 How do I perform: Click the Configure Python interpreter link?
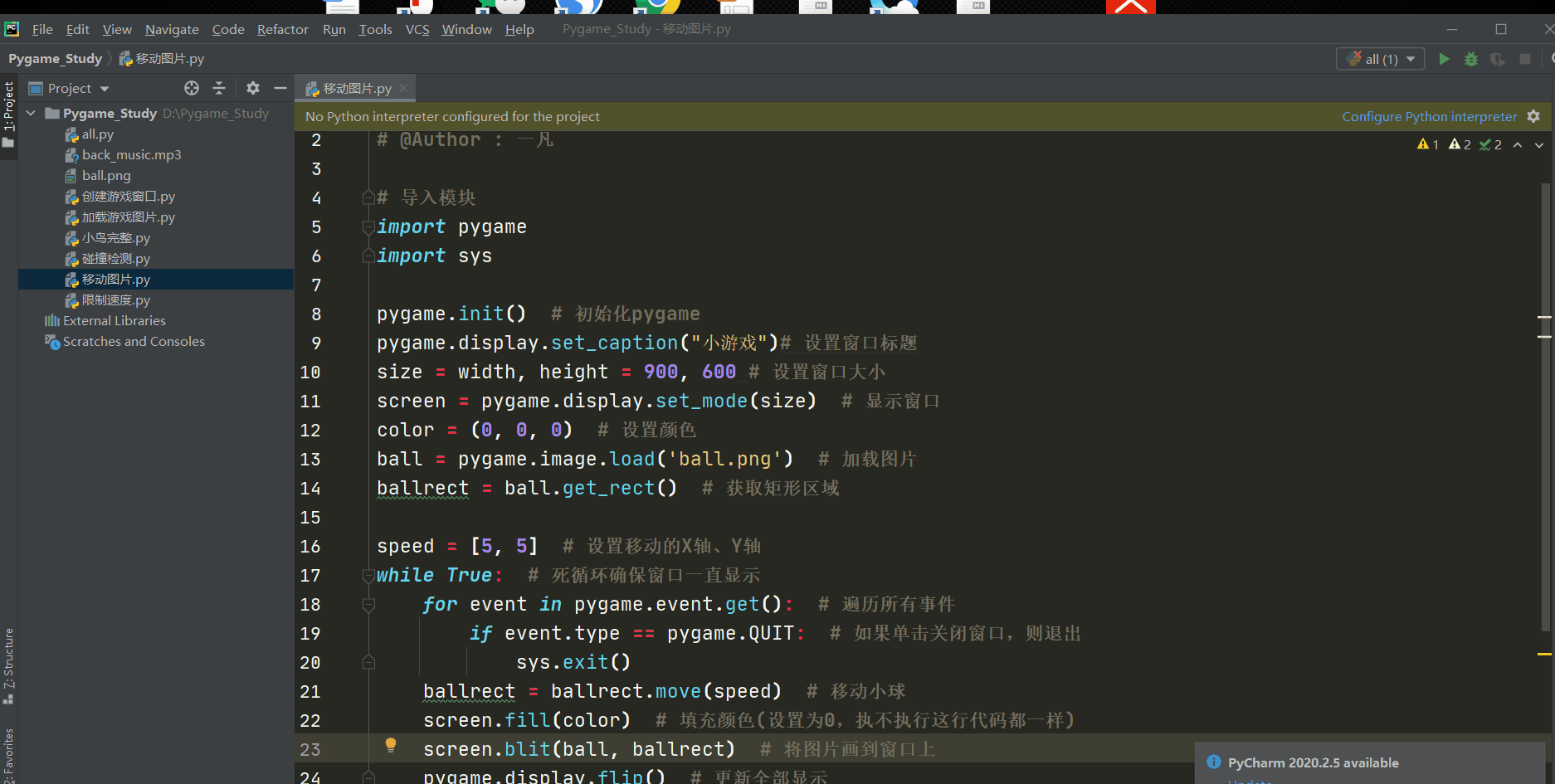(1430, 116)
